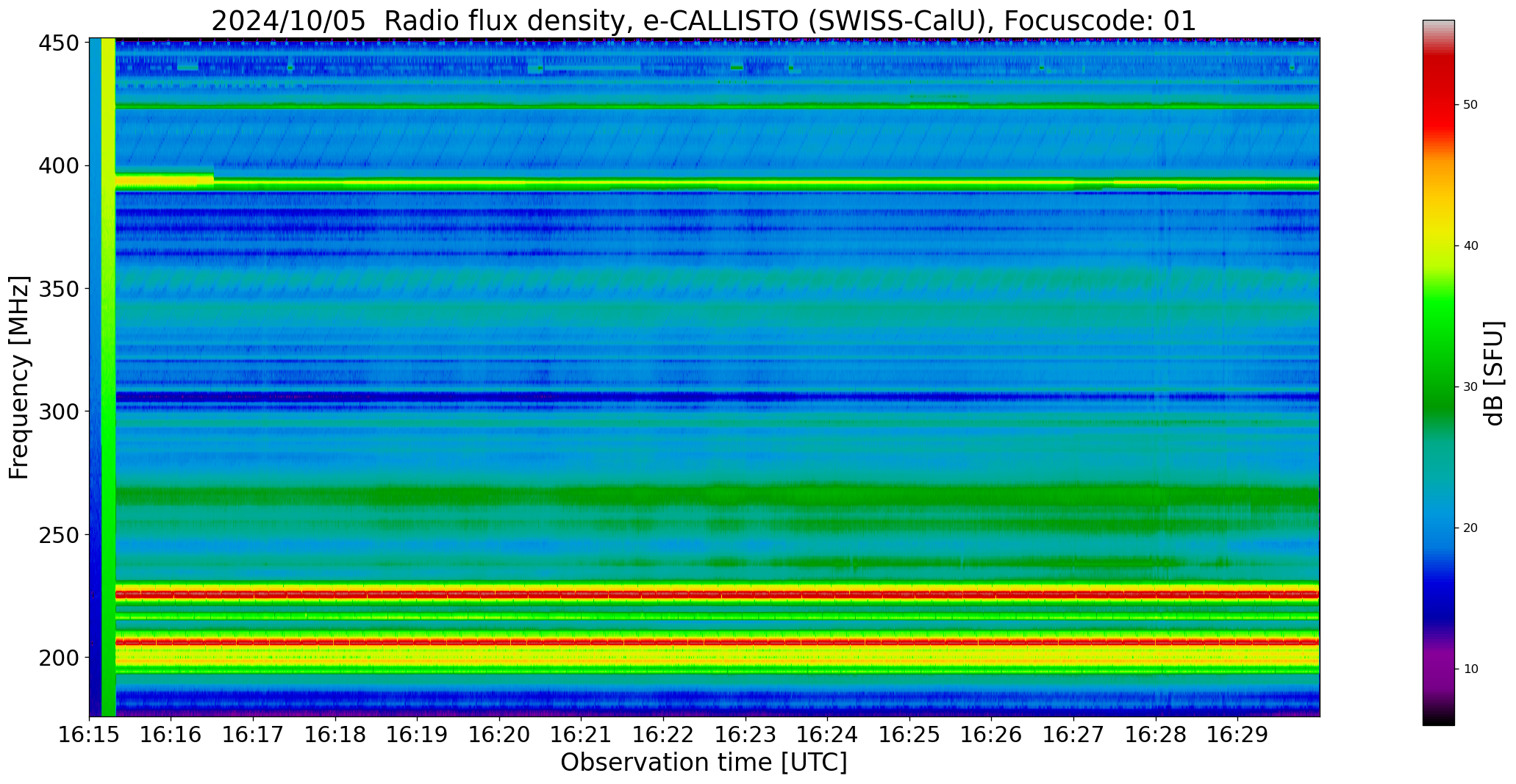Click the 'Frequency [MHz]' axis label
The height and width of the screenshot is (784, 1516).
click(20, 377)
